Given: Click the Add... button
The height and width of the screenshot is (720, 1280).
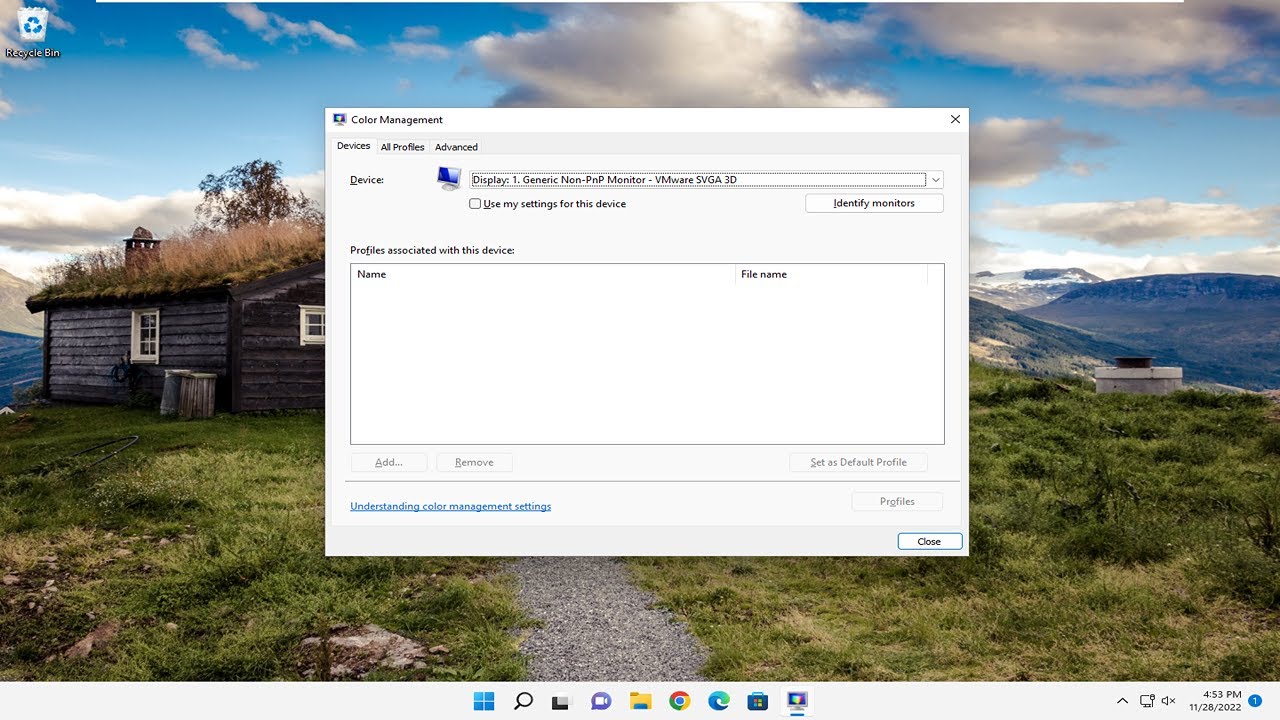Looking at the screenshot, I should tap(389, 462).
